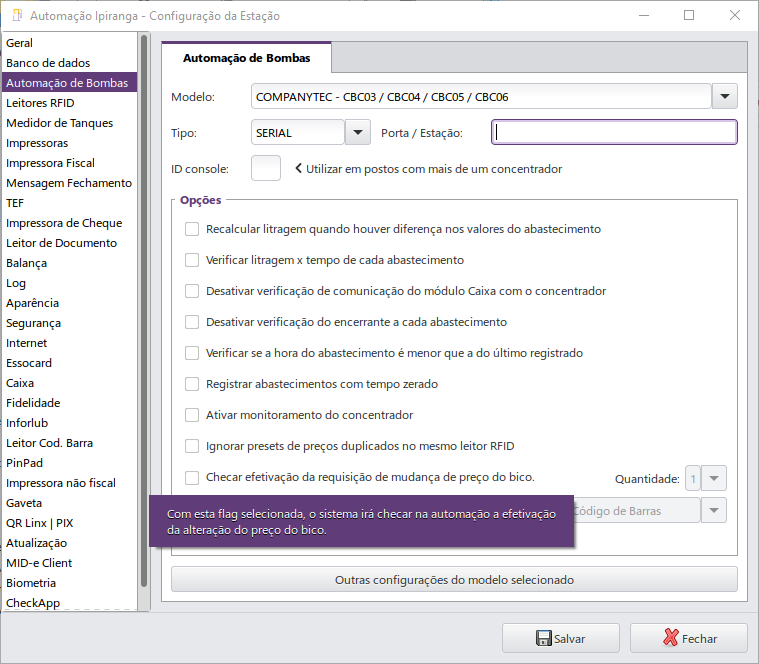Open Segurança settings
759x664 pixels.
pos(70,323)
